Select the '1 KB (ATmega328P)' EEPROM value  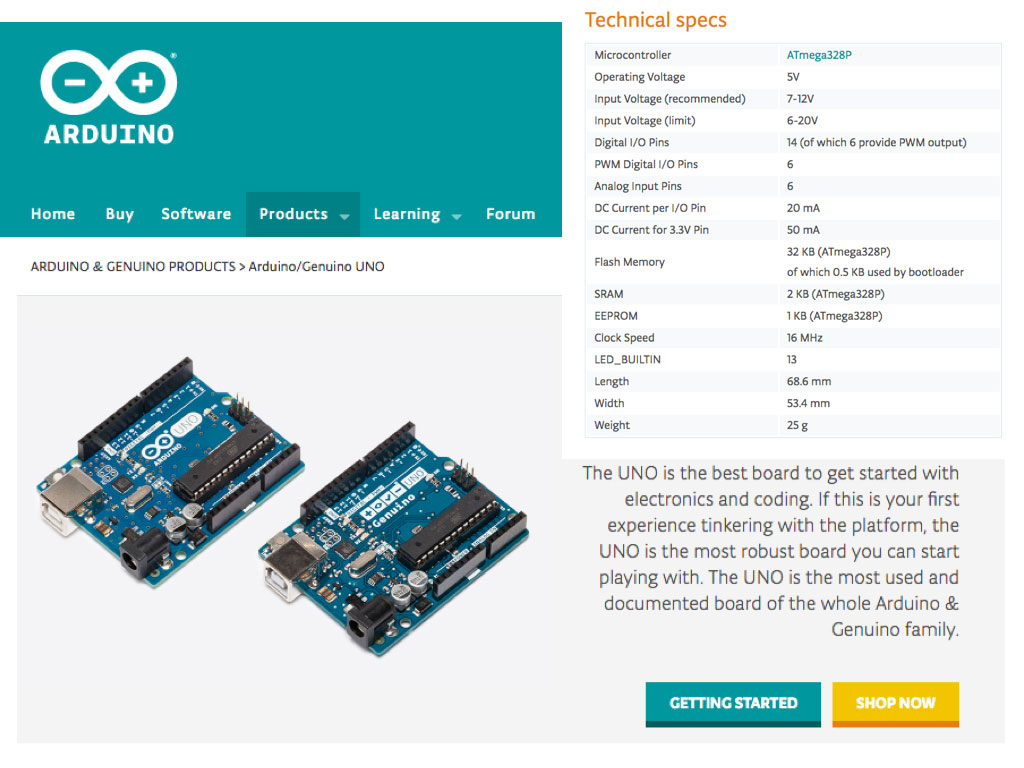tap(834, 316)
